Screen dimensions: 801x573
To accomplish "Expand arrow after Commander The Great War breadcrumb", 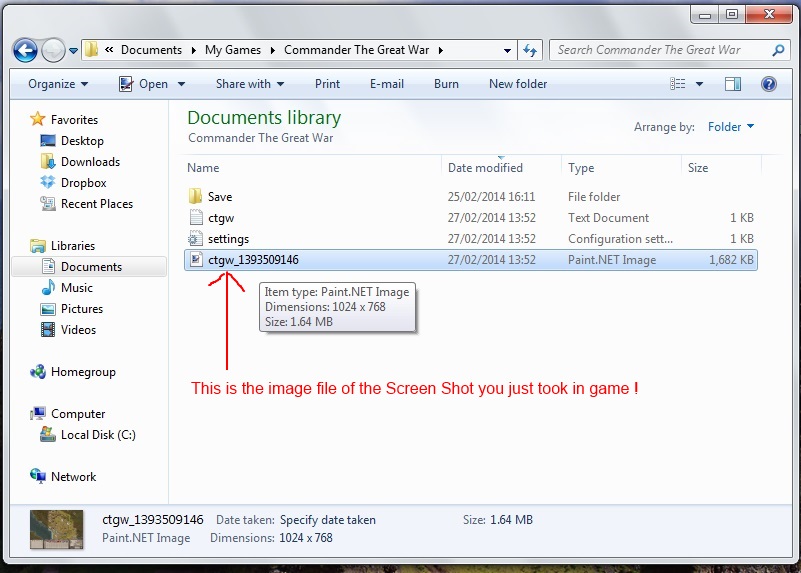I will pyautogui.click(x=441, y=50).
